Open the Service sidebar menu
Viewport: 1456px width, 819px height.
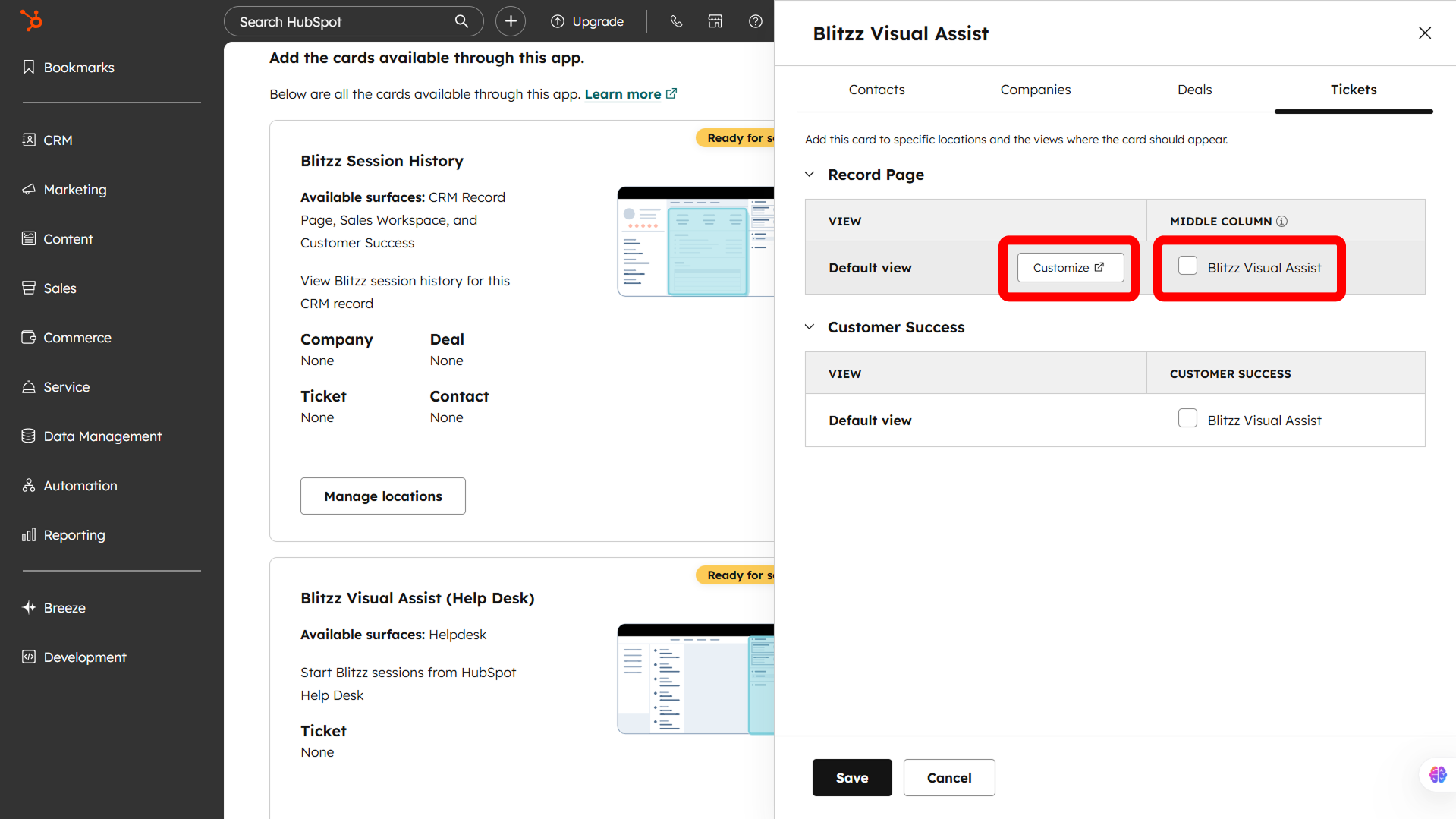tap(56, 387)
